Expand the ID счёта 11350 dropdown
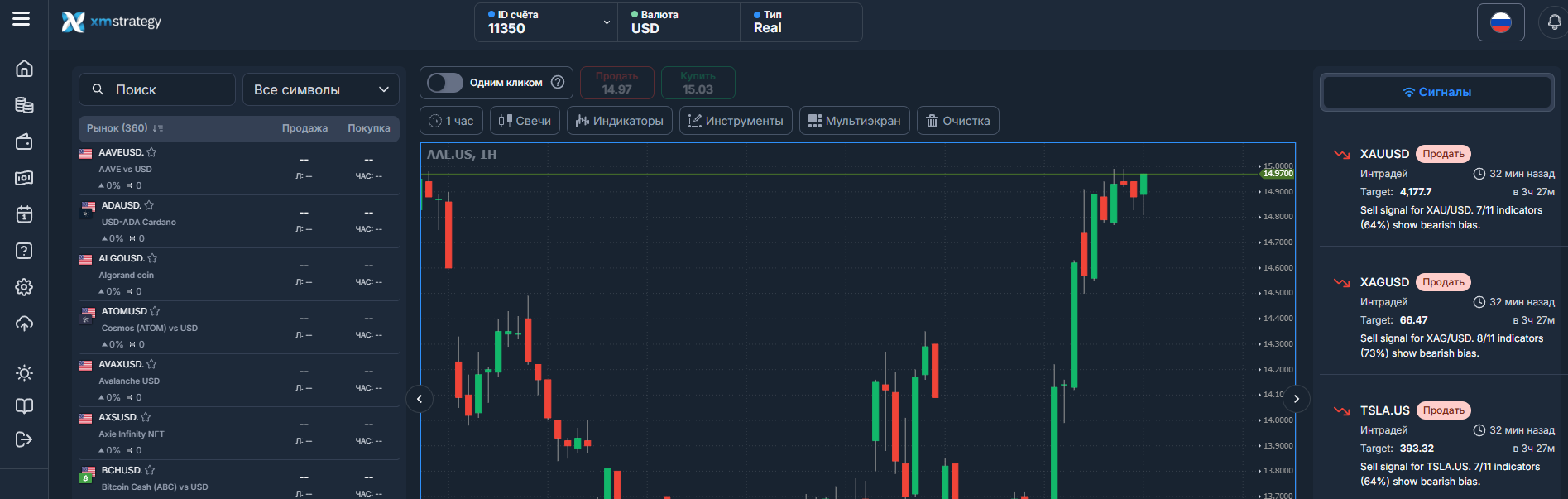Screen dimensions: 1568x499 546,22
